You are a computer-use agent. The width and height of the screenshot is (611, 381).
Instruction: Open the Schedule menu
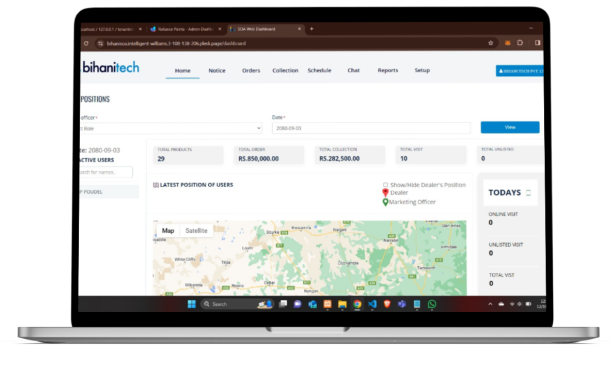point(320,71)
